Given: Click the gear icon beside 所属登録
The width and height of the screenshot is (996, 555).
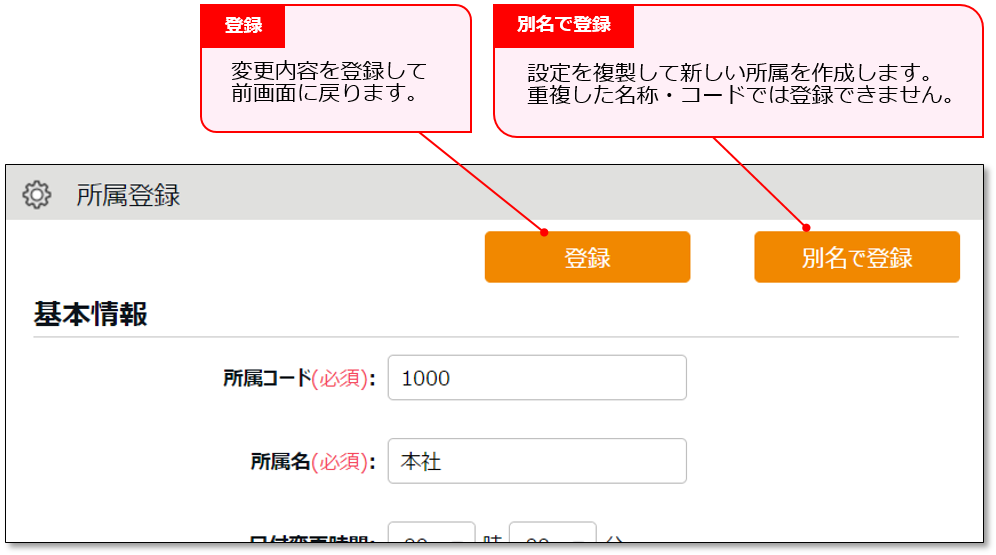Looking at the screenshot, I should [x=37, y=194].
